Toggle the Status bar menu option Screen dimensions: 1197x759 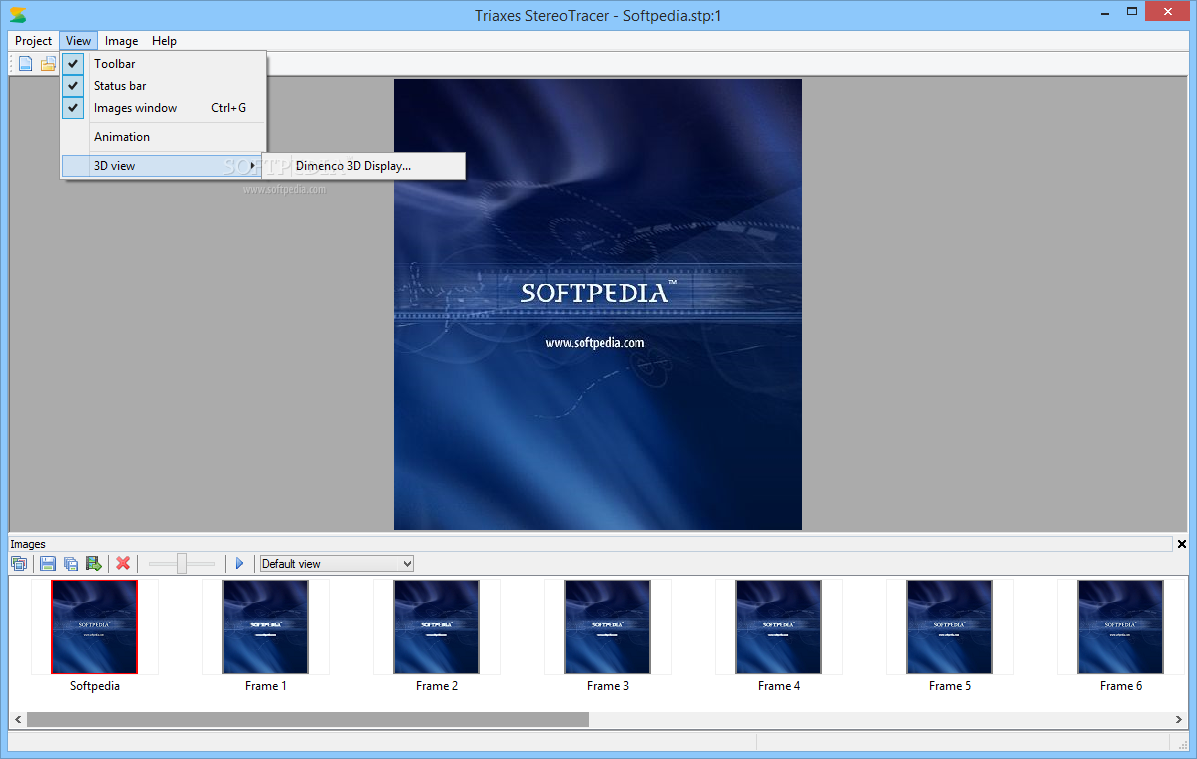[x=163, y=86]
